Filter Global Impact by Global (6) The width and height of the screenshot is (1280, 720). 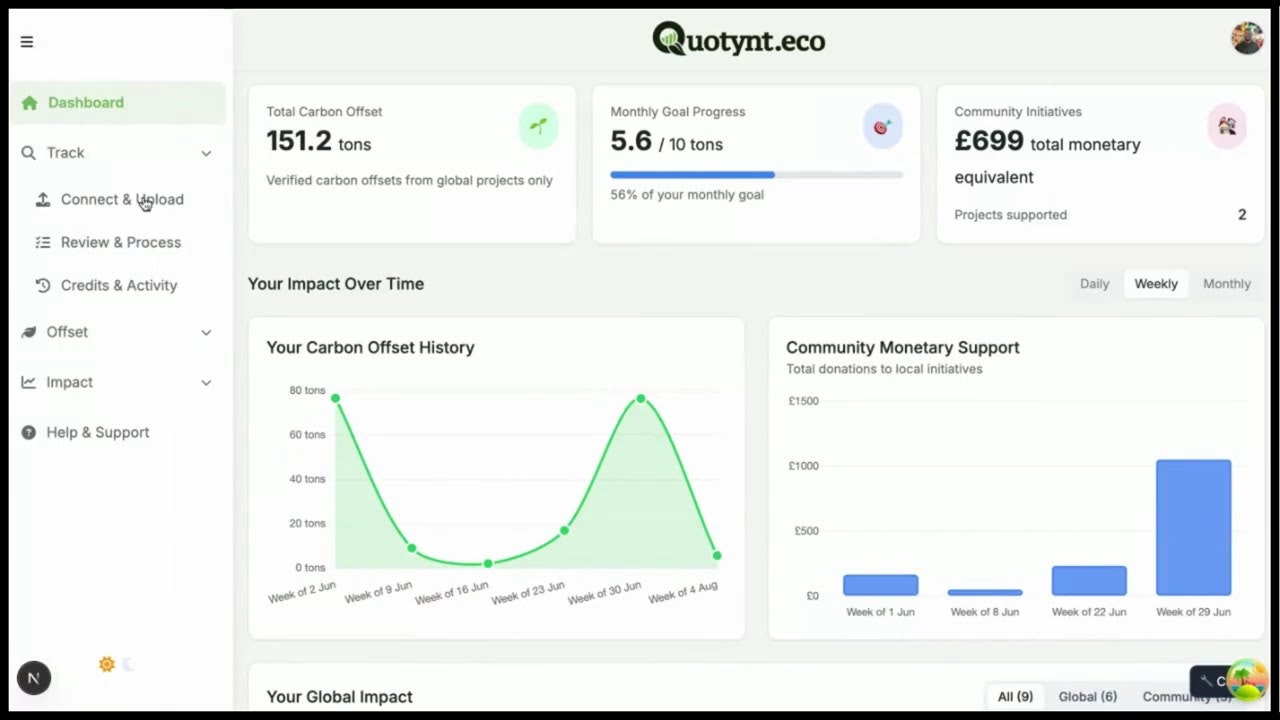point(1087,697)
